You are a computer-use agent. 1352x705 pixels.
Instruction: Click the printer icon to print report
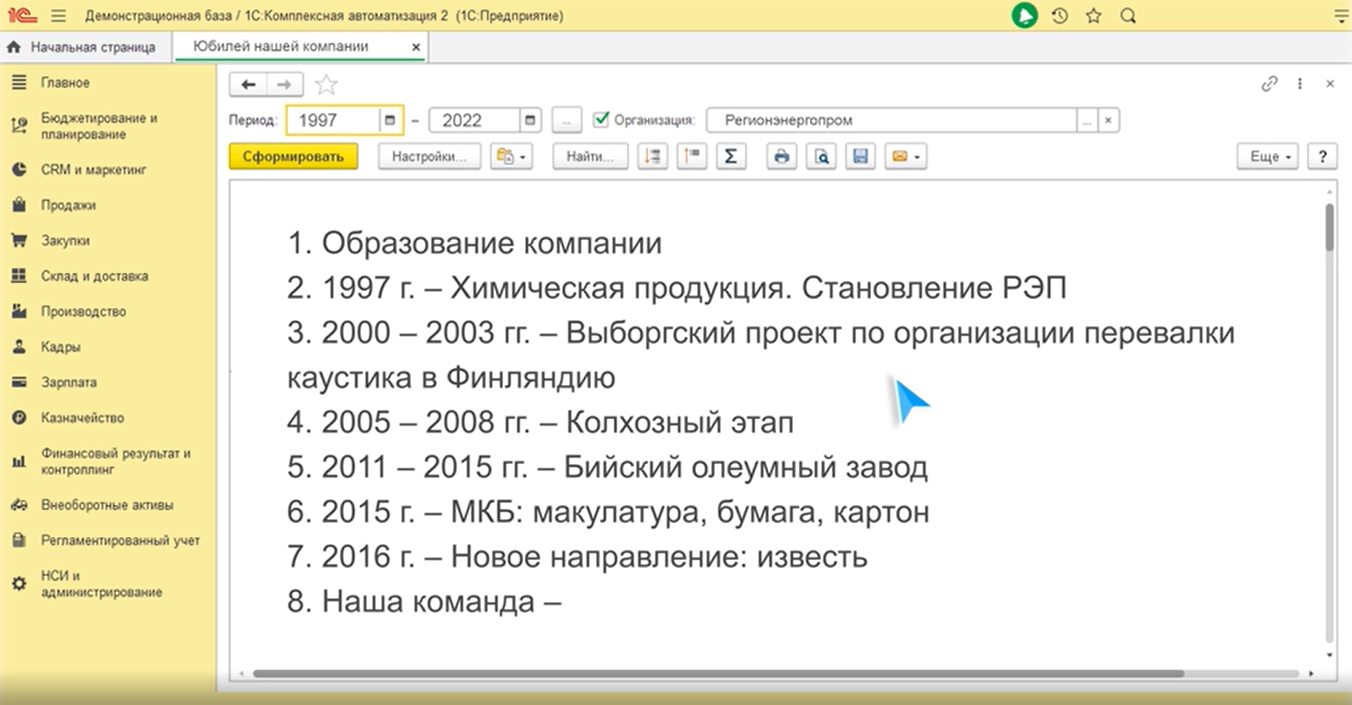click(x=781, y=156)
